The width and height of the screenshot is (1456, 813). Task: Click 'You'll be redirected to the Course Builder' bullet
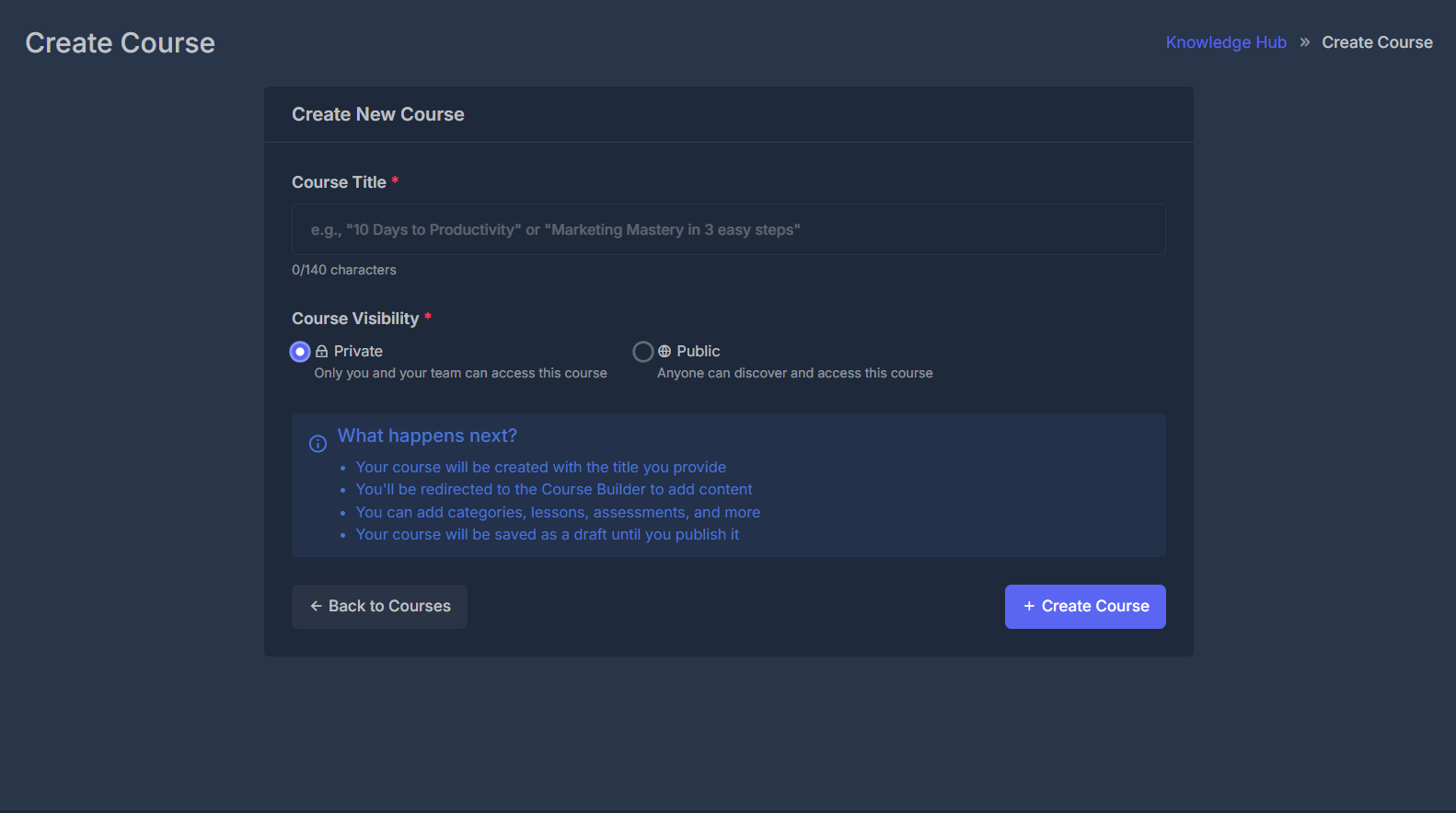(554, 490)
